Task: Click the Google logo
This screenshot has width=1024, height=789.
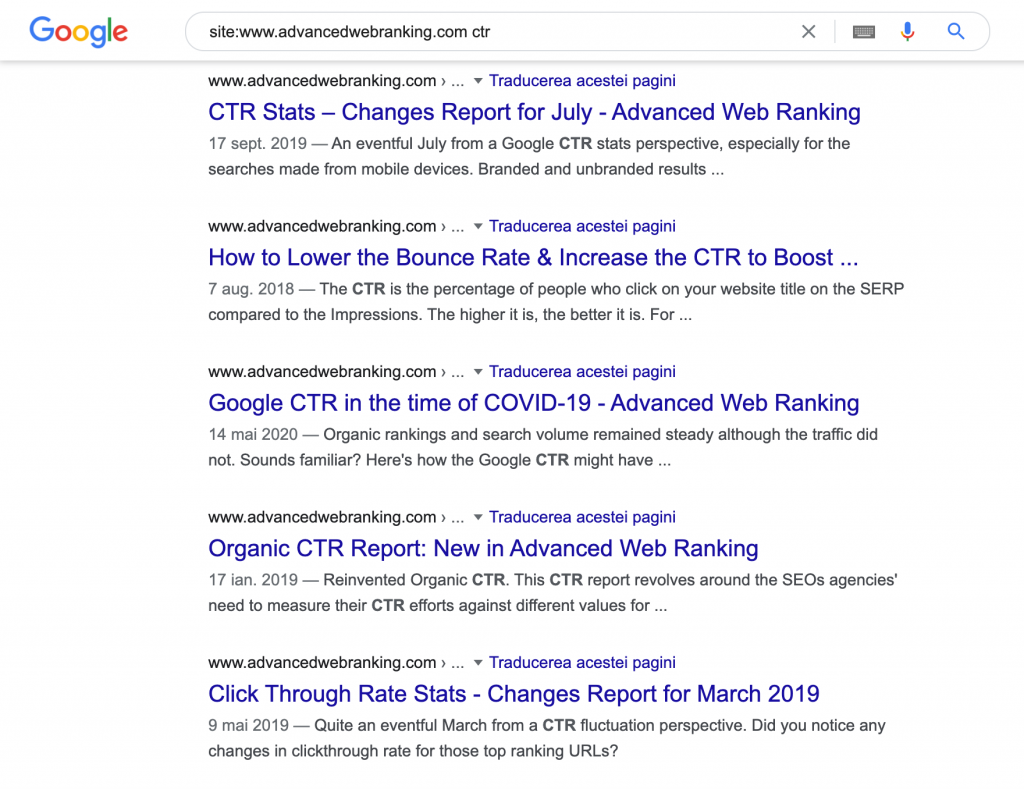Action: coord(78,32)
